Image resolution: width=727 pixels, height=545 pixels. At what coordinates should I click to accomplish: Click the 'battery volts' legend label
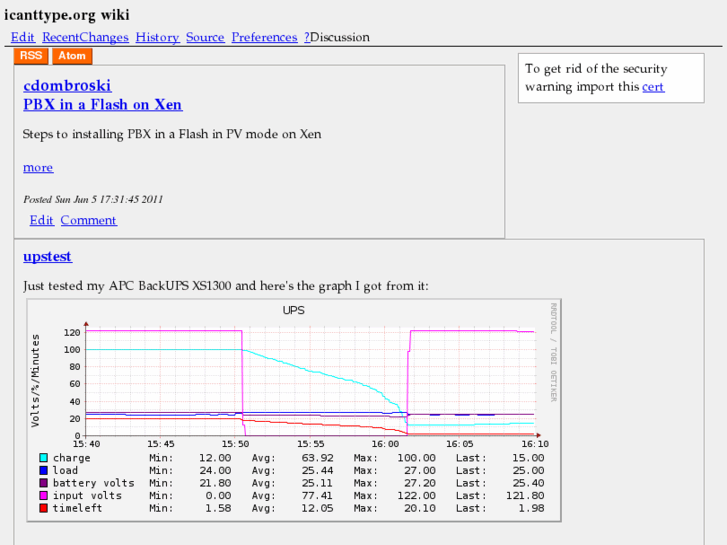(x=93, y=483)
